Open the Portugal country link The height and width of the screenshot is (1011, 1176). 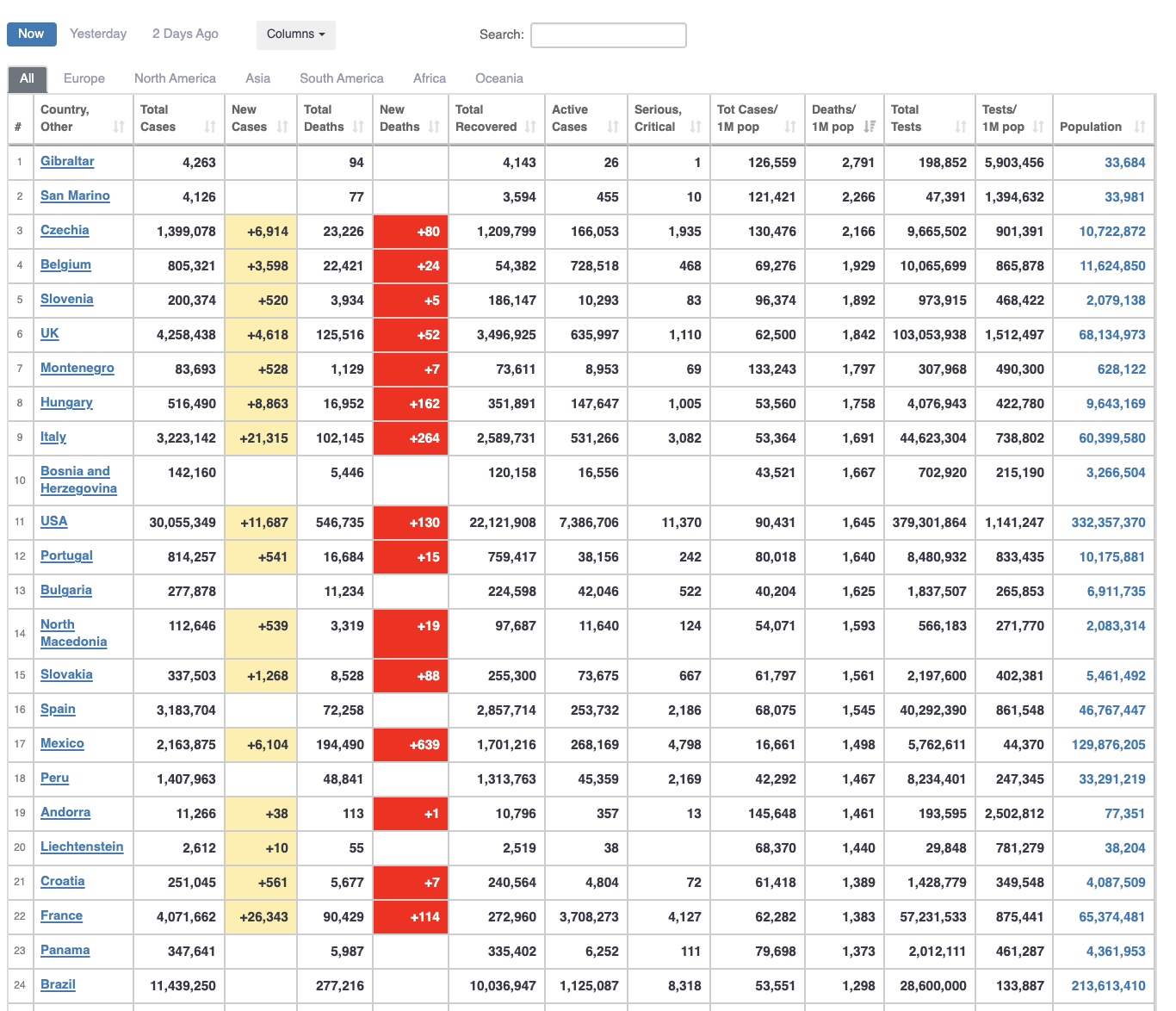pyautogui.click(x=66, y=555)
